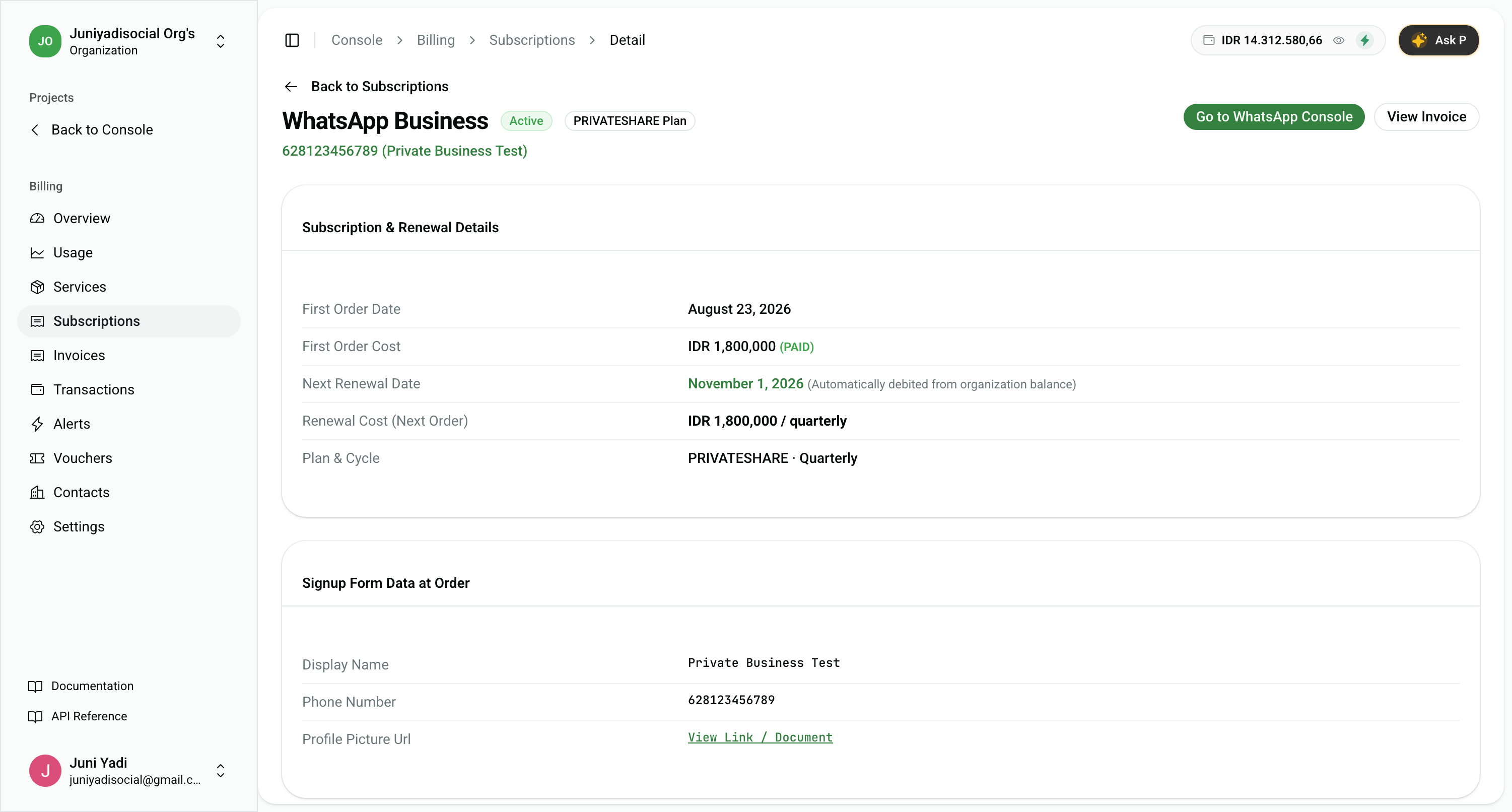Go to Billing breadcrumb
The width and height of the screenshot is (1512, 812).
pos(436,40)
